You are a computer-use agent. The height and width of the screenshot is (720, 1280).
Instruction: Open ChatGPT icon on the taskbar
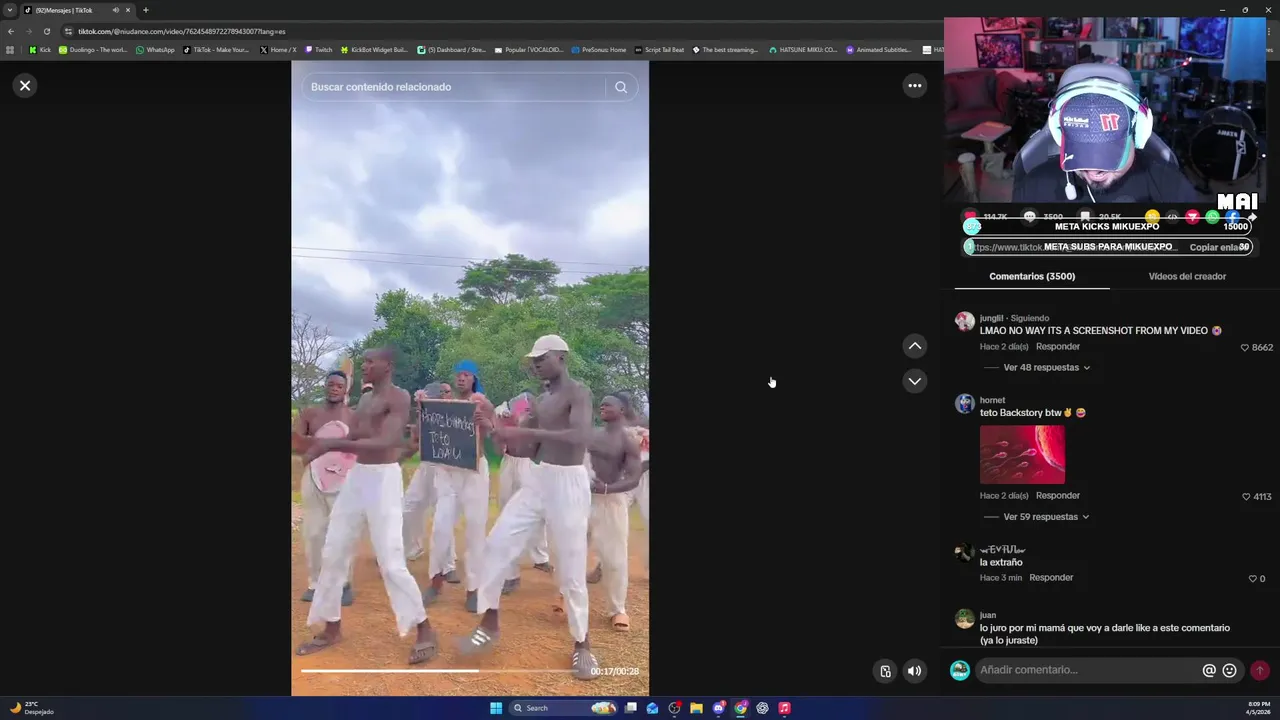coord(762,708)
